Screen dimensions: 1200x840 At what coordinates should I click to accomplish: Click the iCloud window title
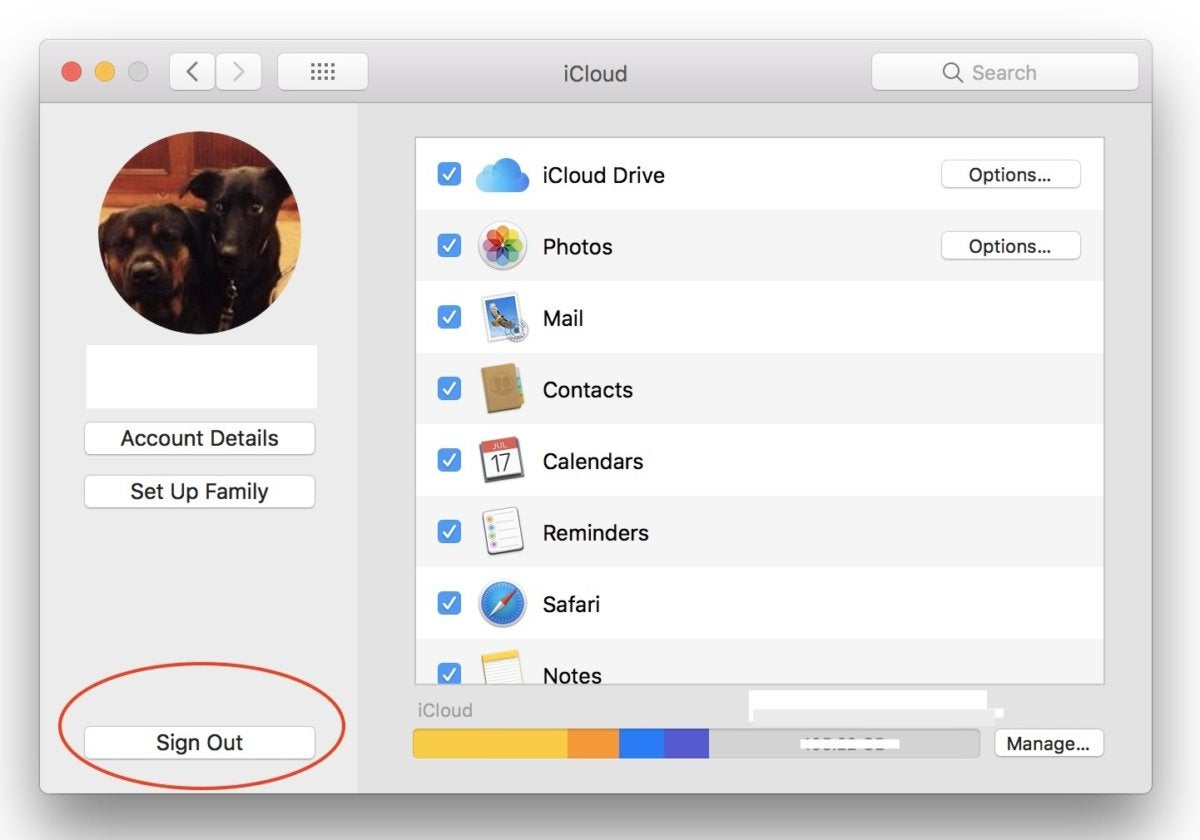click(595, 73)
